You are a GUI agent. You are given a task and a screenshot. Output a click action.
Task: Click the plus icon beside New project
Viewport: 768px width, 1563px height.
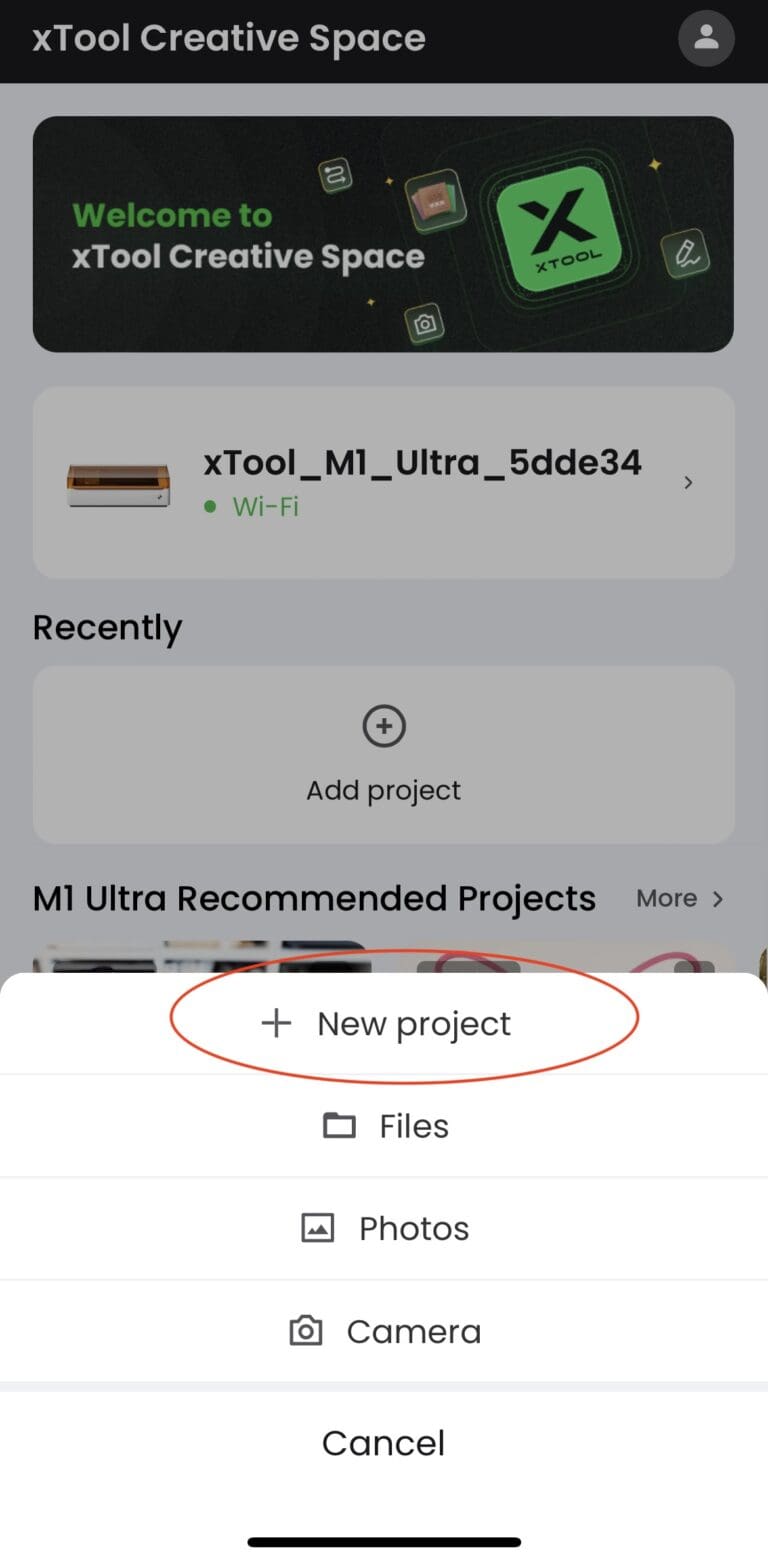[275, 1023]
